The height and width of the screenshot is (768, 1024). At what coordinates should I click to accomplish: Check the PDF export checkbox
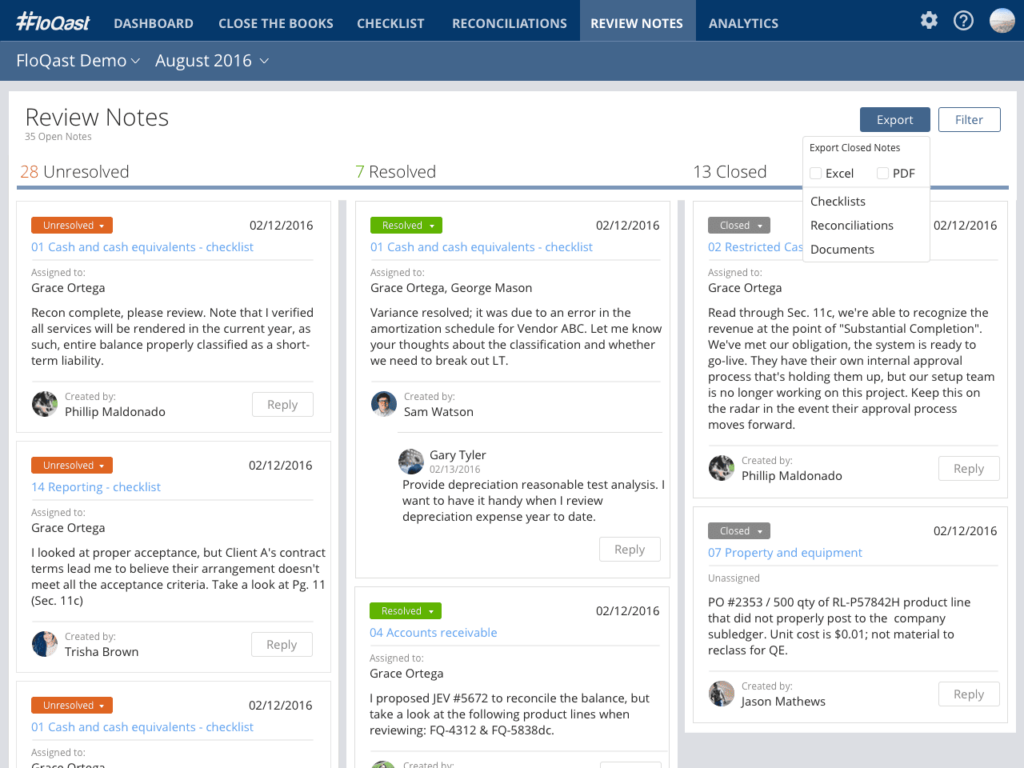882,173
